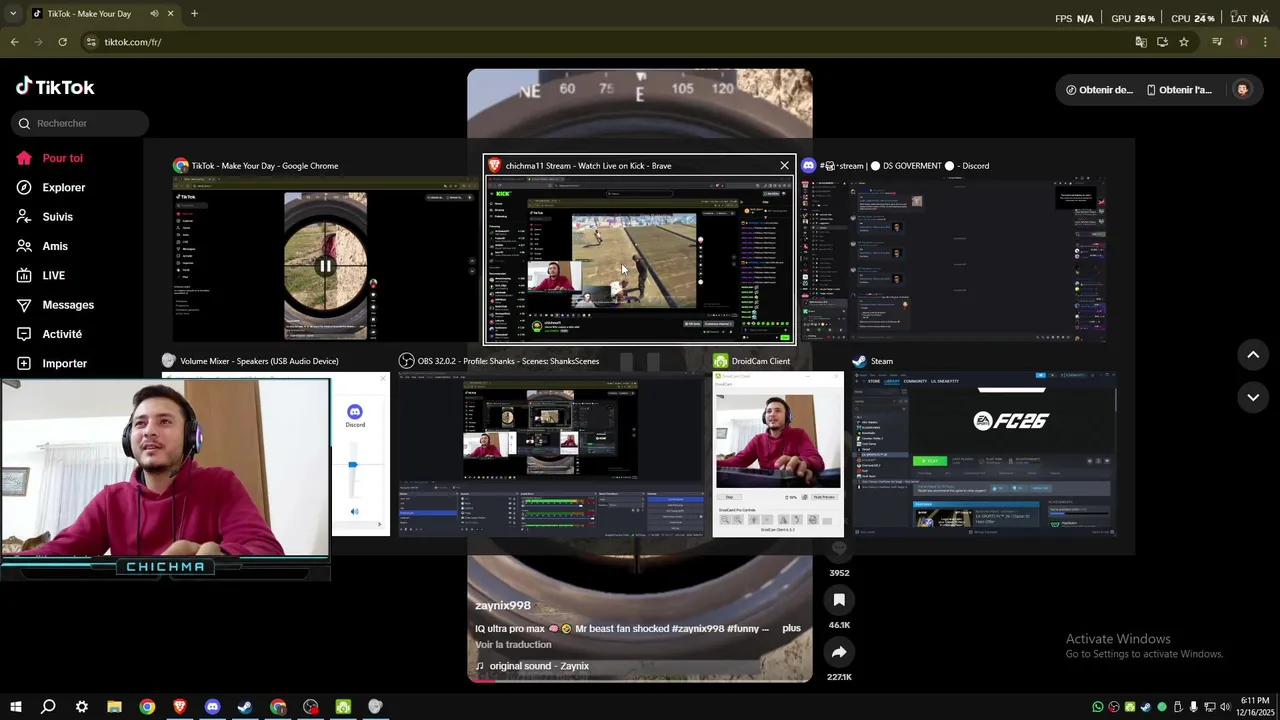This screenshot has width=1280, height=720.
Task: Click the install app icon in address bar
Action: pos(1162,42)
